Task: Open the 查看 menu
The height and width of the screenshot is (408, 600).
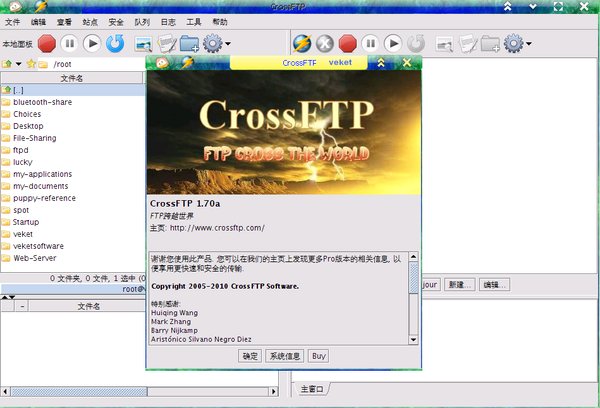Action: coord(64,22)
